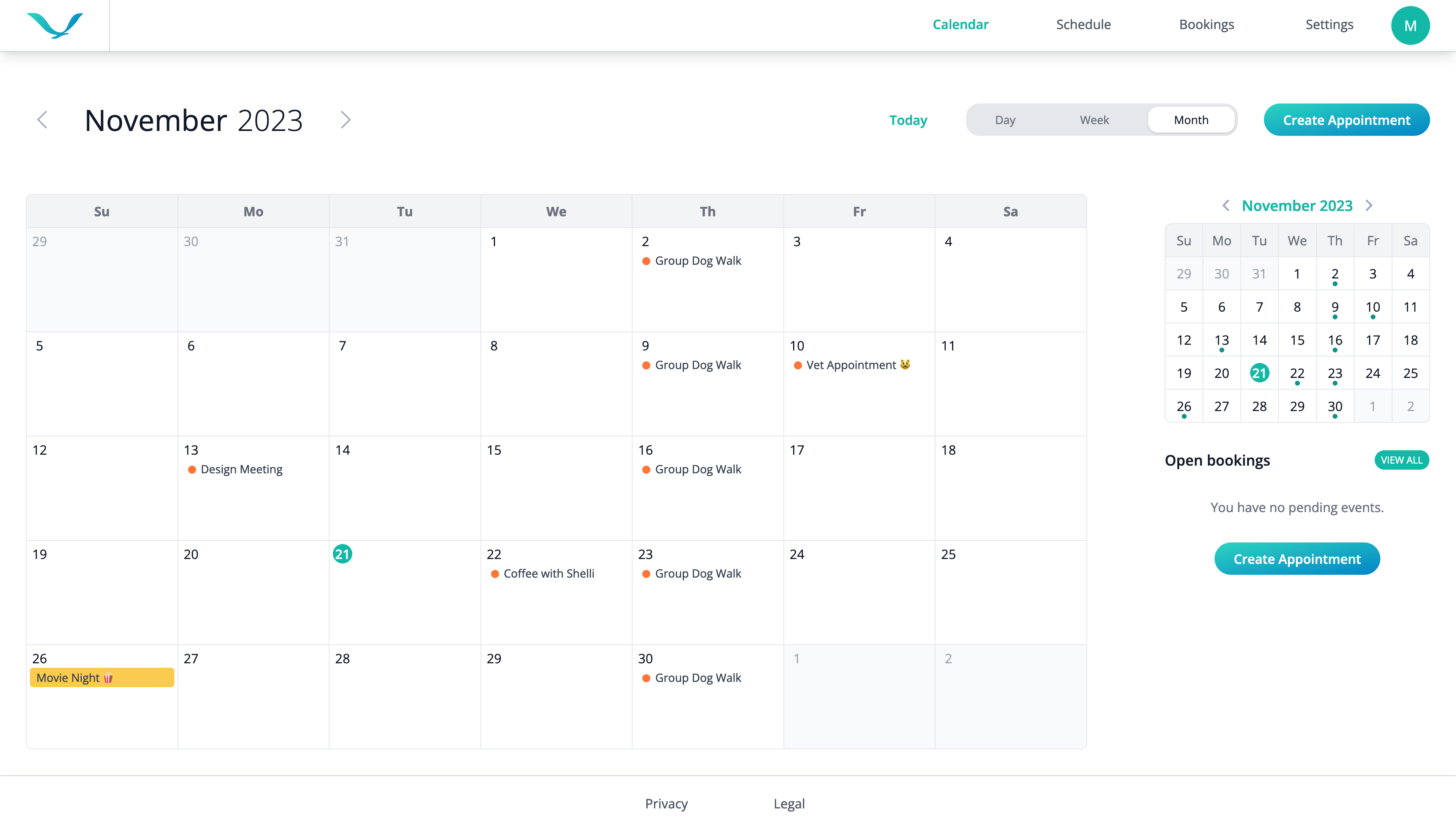Click the bird logo icon
1456x827 pixels.
(55, 25)
